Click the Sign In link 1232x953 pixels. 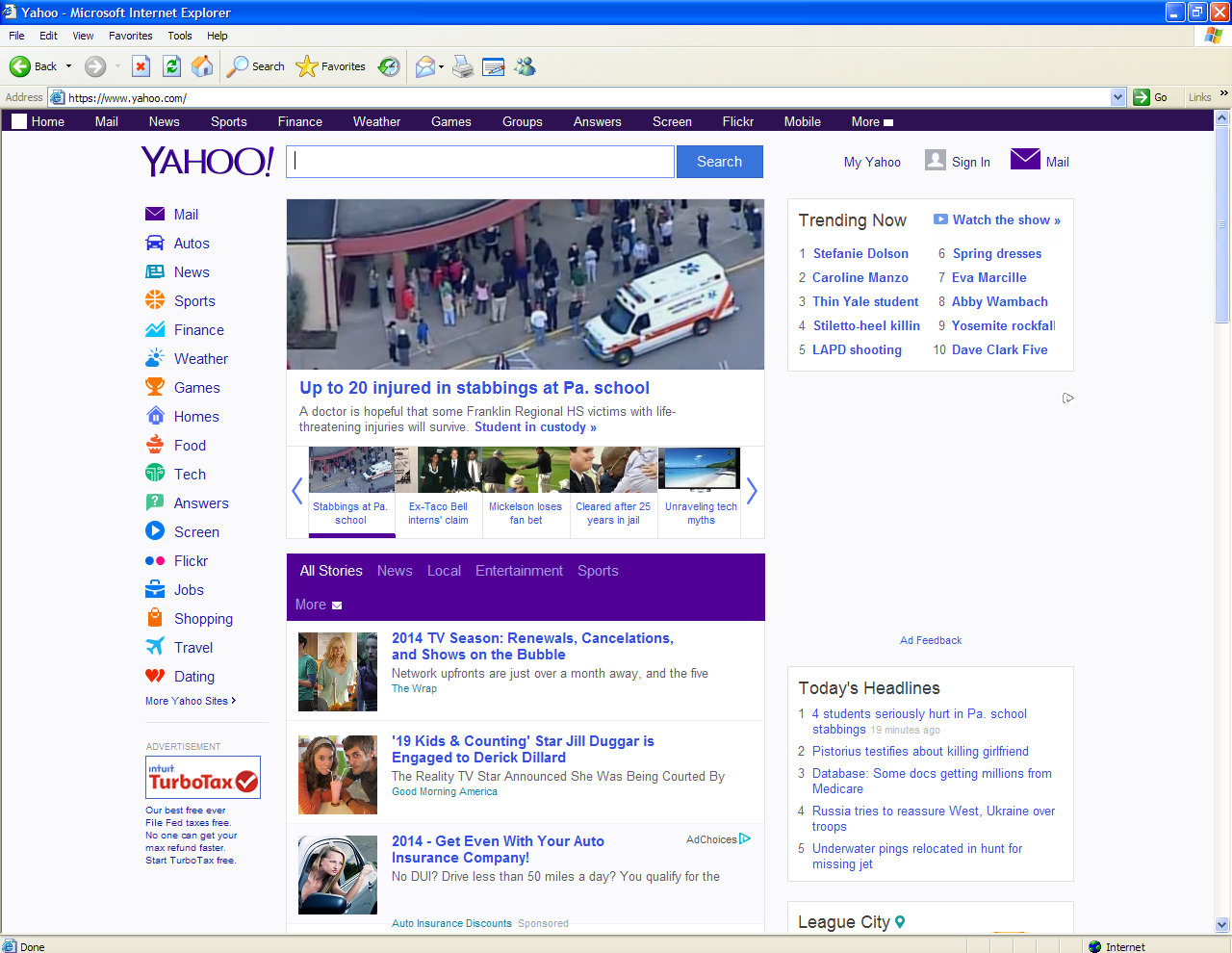pos(971,163)
